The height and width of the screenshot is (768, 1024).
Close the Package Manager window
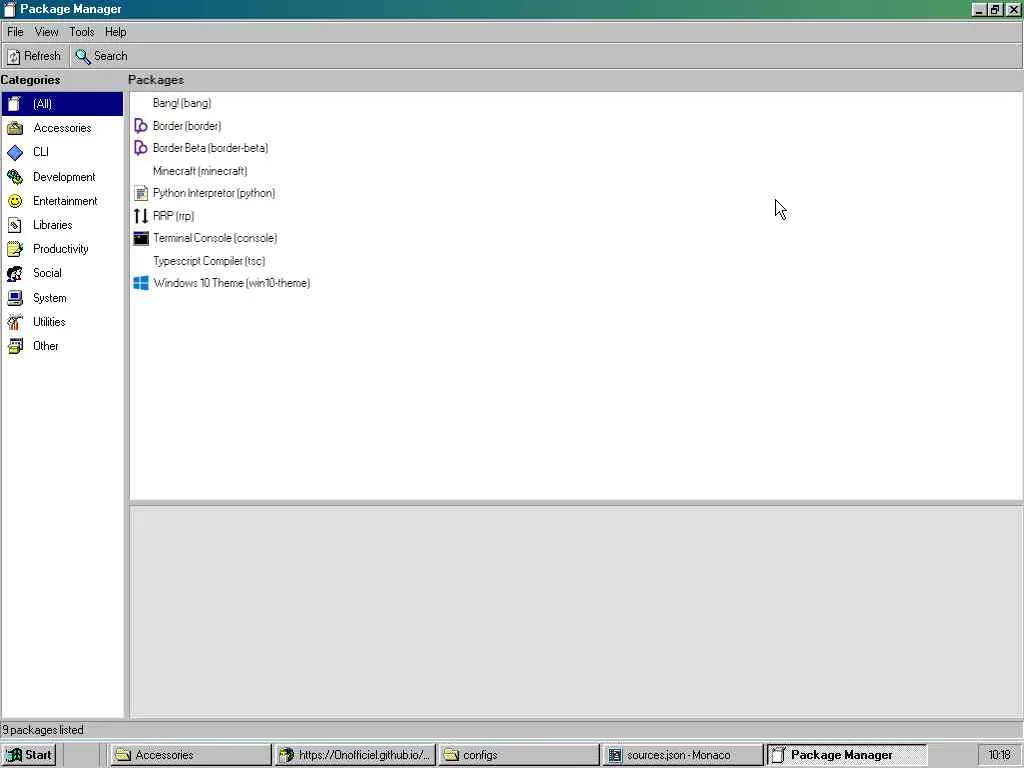pos(1012,10)
